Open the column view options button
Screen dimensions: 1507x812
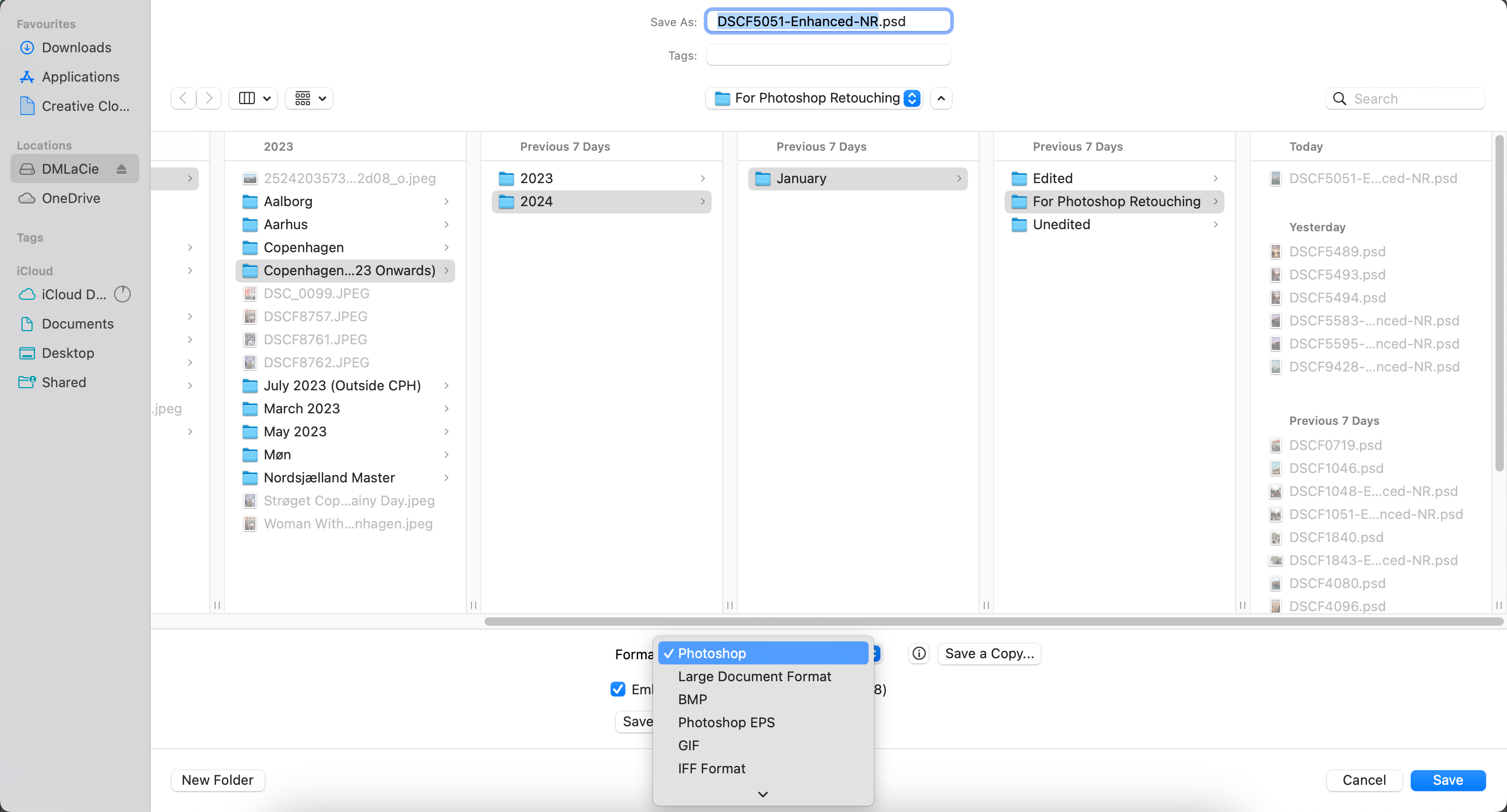[x=254, y=98]
